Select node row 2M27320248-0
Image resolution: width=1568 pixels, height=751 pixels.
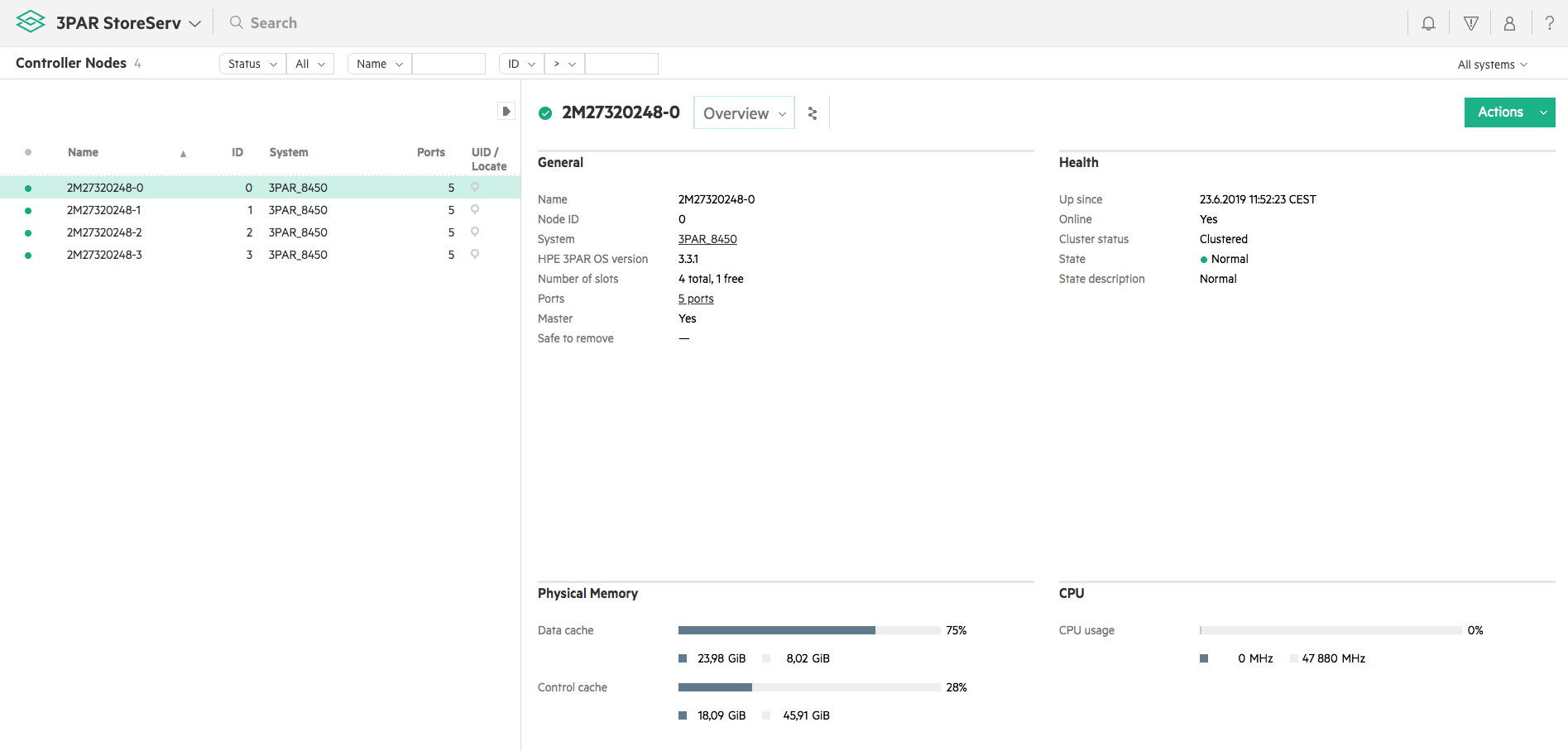tap(260, 188)
